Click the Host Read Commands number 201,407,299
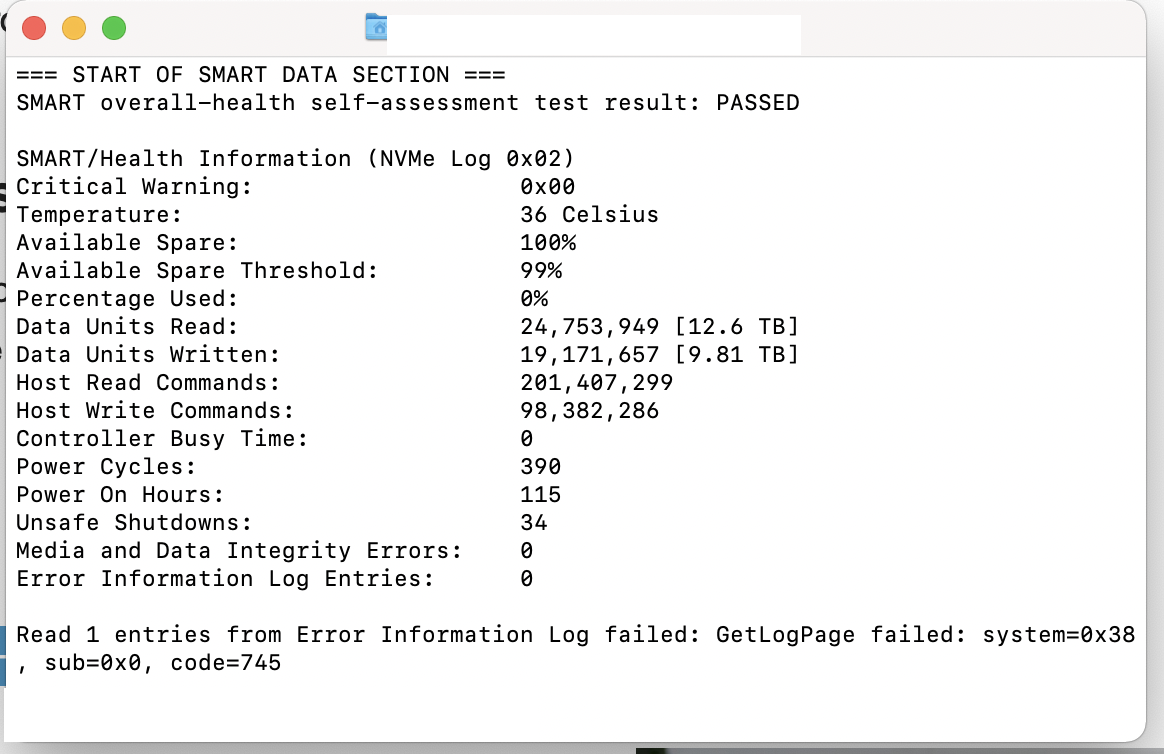Image resolution: width=1164 pixels, height=754 pixels. [x=596, y=382]
